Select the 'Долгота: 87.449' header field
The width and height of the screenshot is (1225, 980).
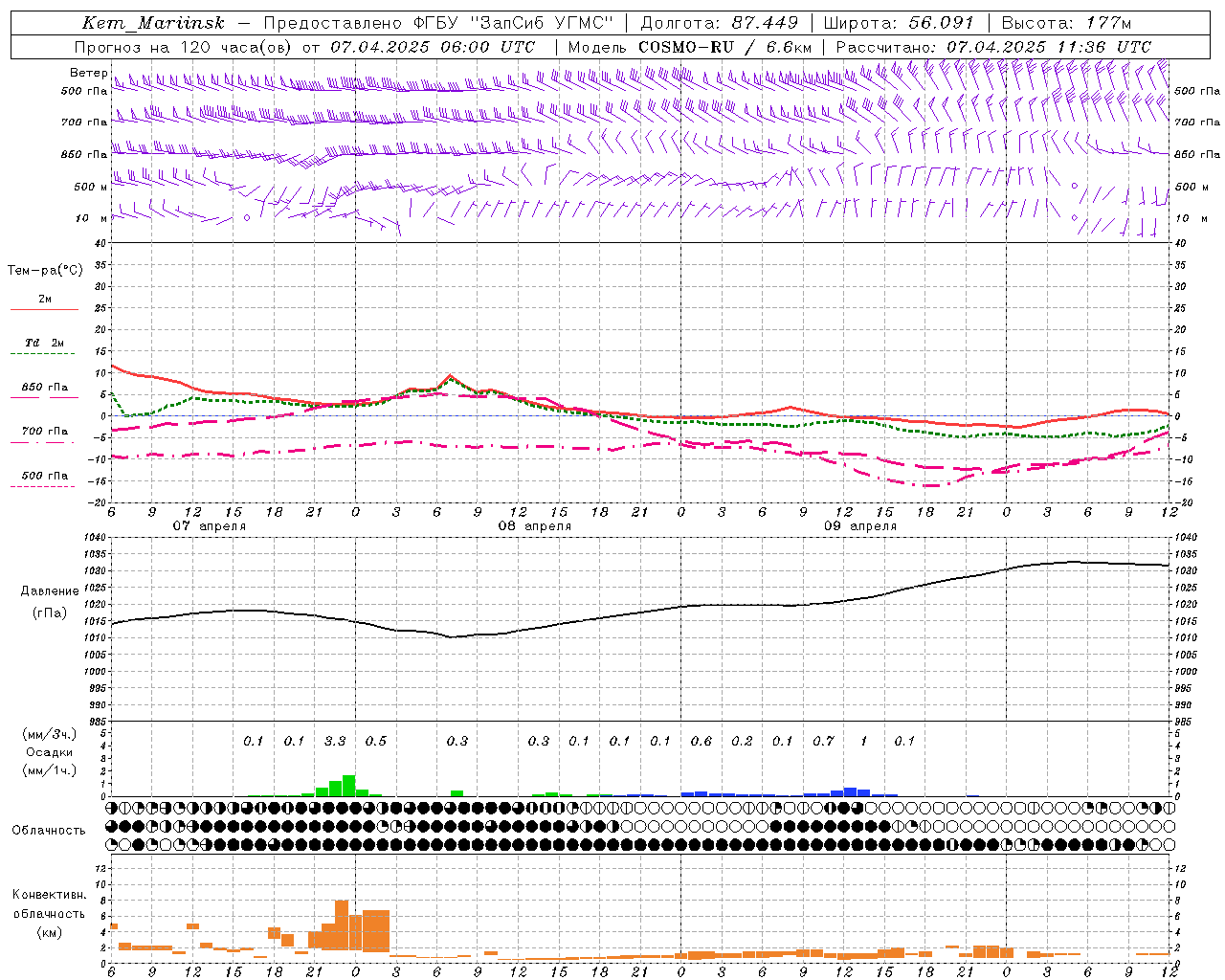click(719, 23)
